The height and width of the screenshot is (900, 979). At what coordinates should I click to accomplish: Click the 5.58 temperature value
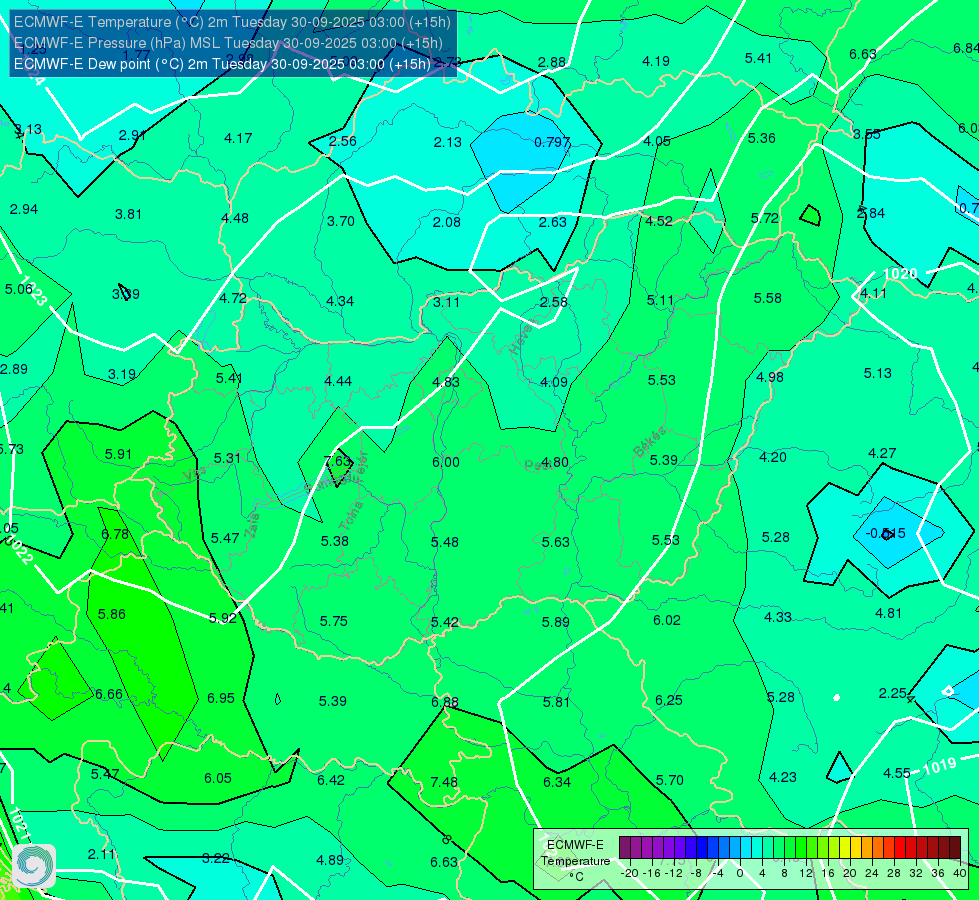[767, 299]
